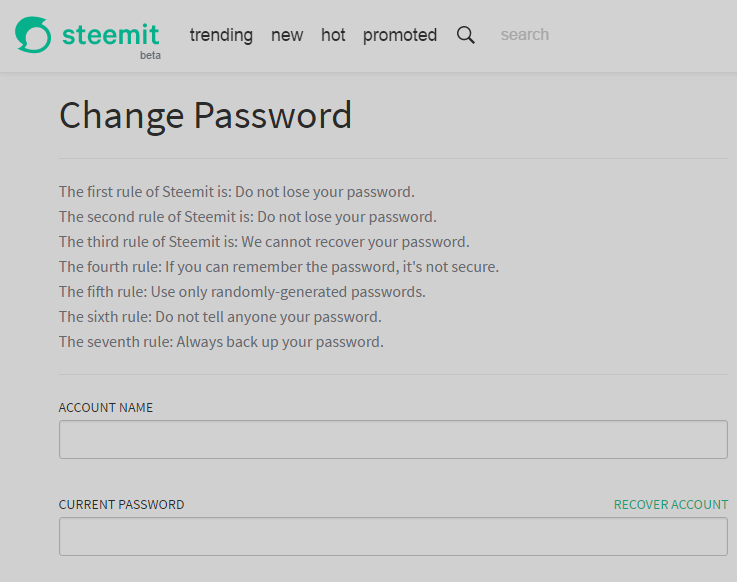
Task: Open the new posts page
Action: click(287, 35)
